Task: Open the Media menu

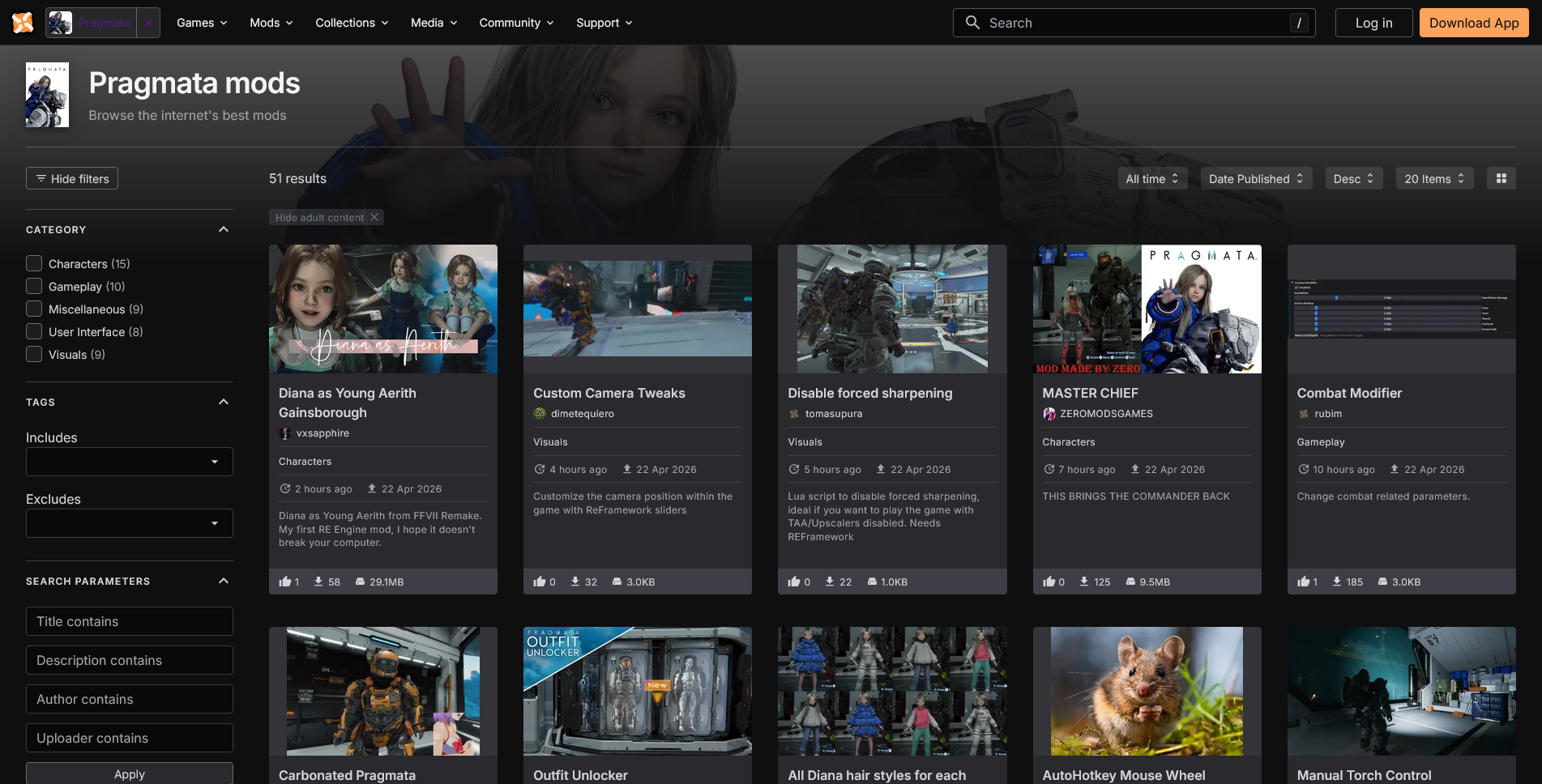Action: (434, 23)
